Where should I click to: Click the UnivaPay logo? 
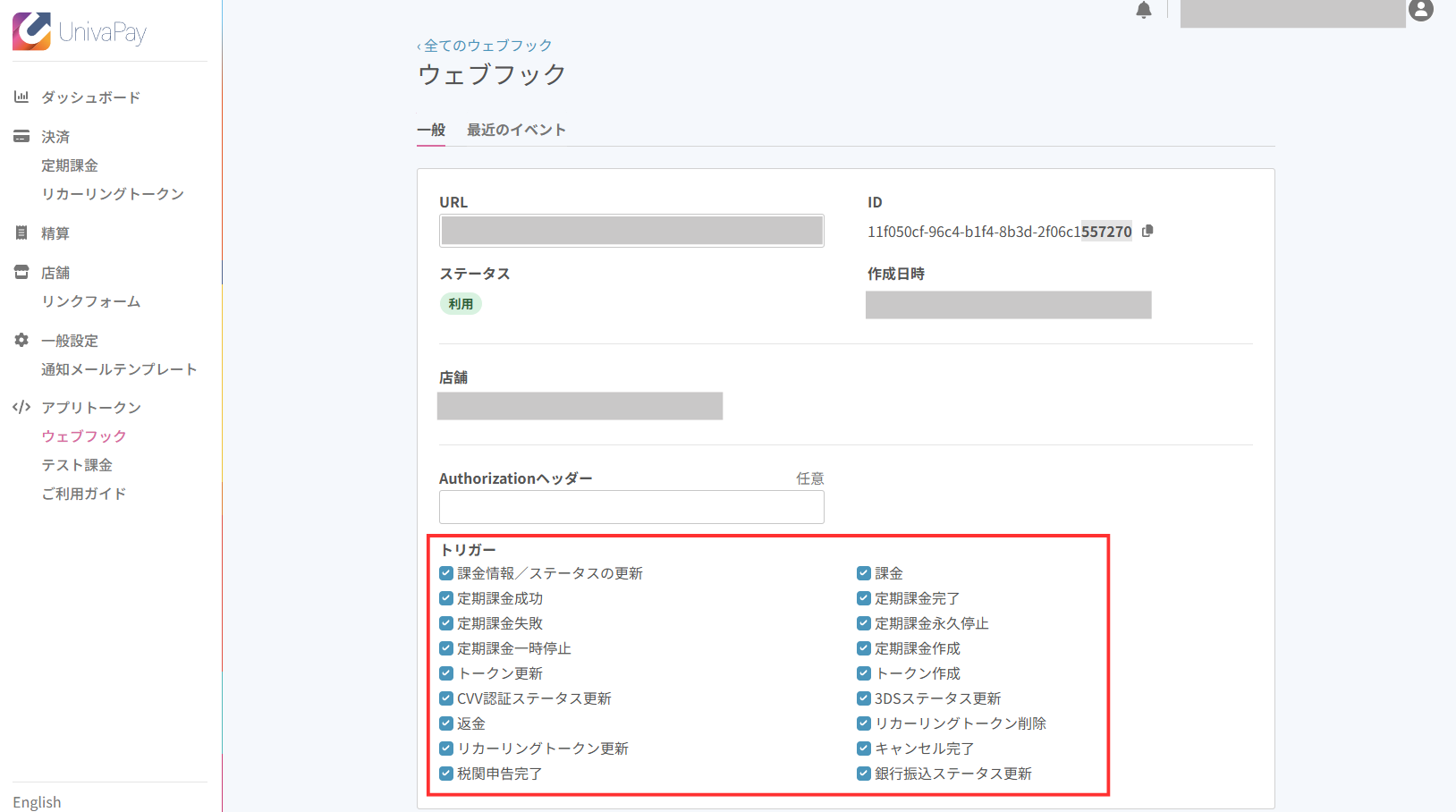tap(79, 32)
